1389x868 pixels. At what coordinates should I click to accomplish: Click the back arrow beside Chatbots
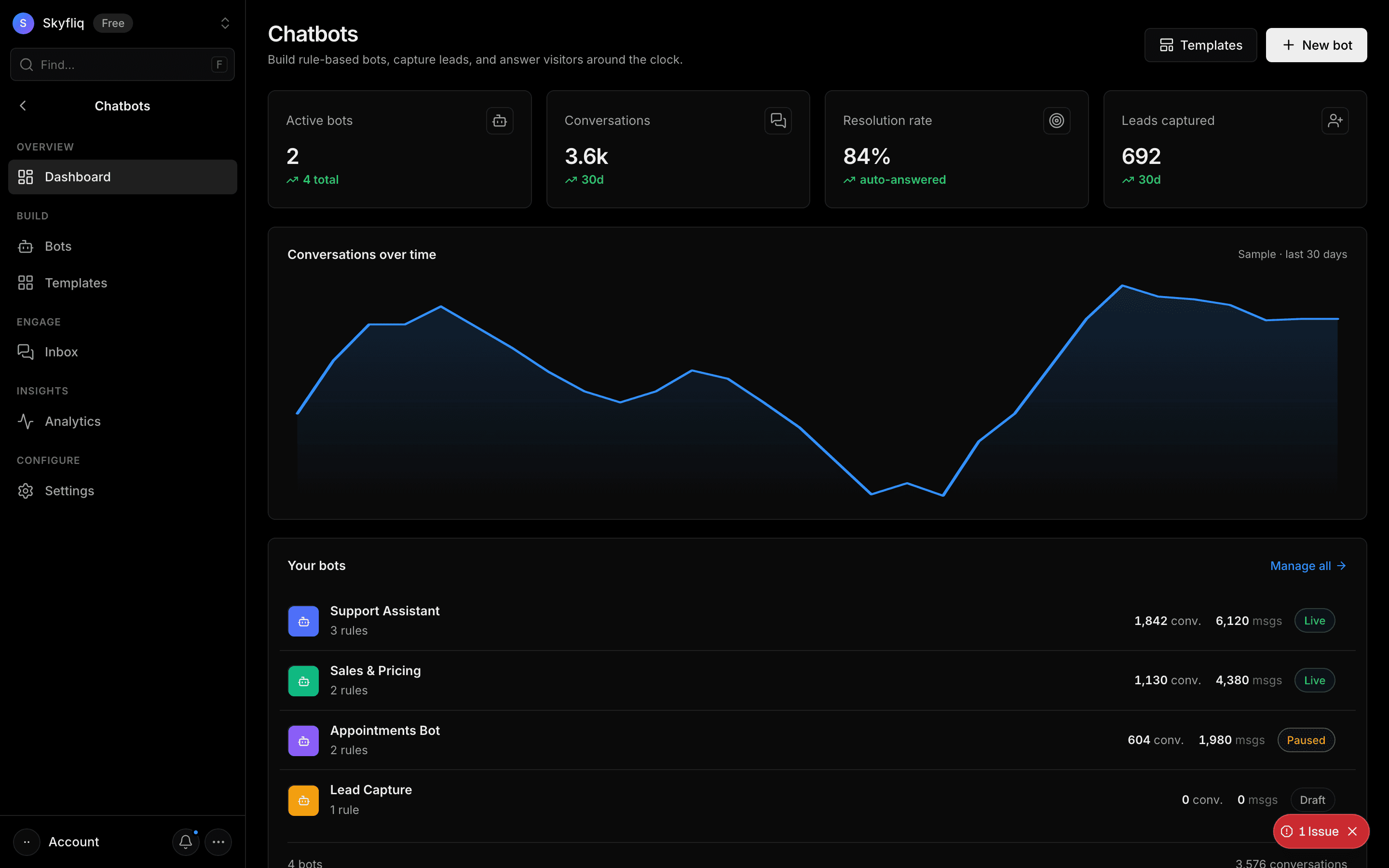(x=23, y=106)
